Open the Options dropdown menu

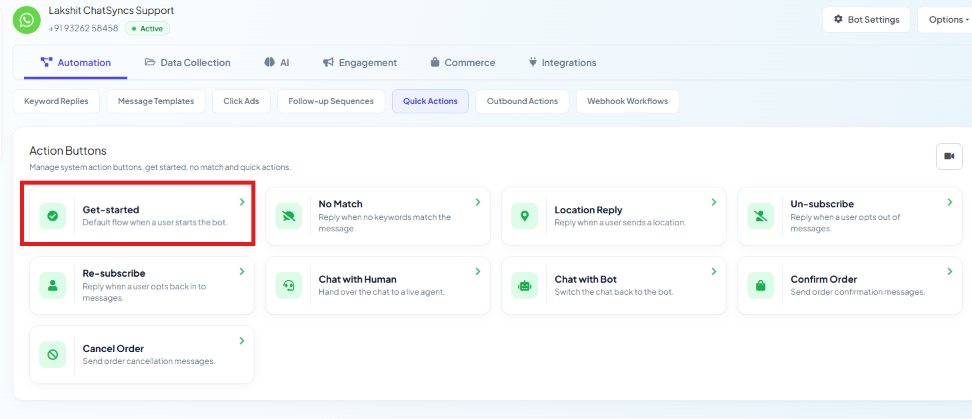(945, 20)
